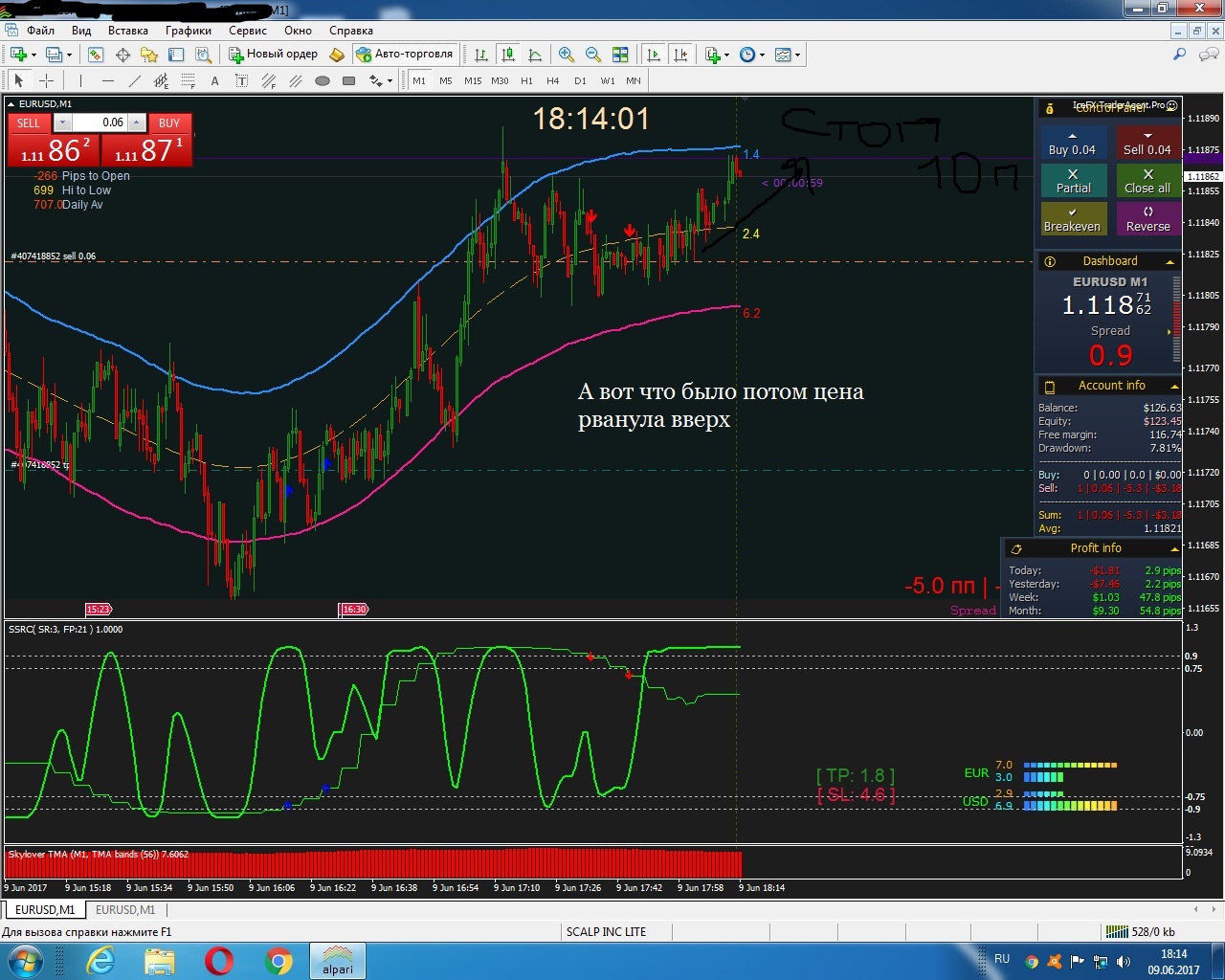Select the ellipse drawing tool
This screenshot has width=1225, height=980.
323,80
